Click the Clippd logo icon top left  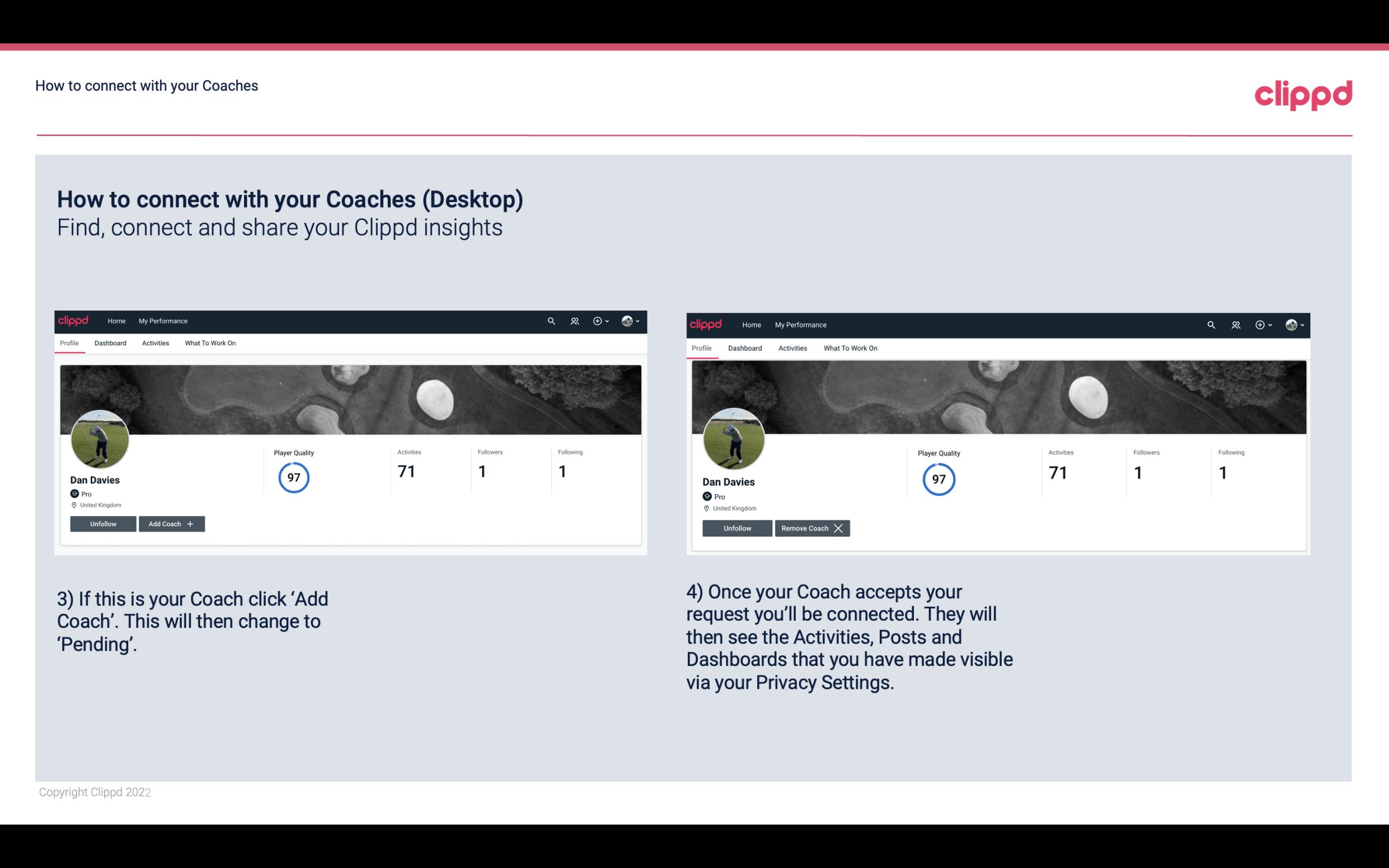76,320
